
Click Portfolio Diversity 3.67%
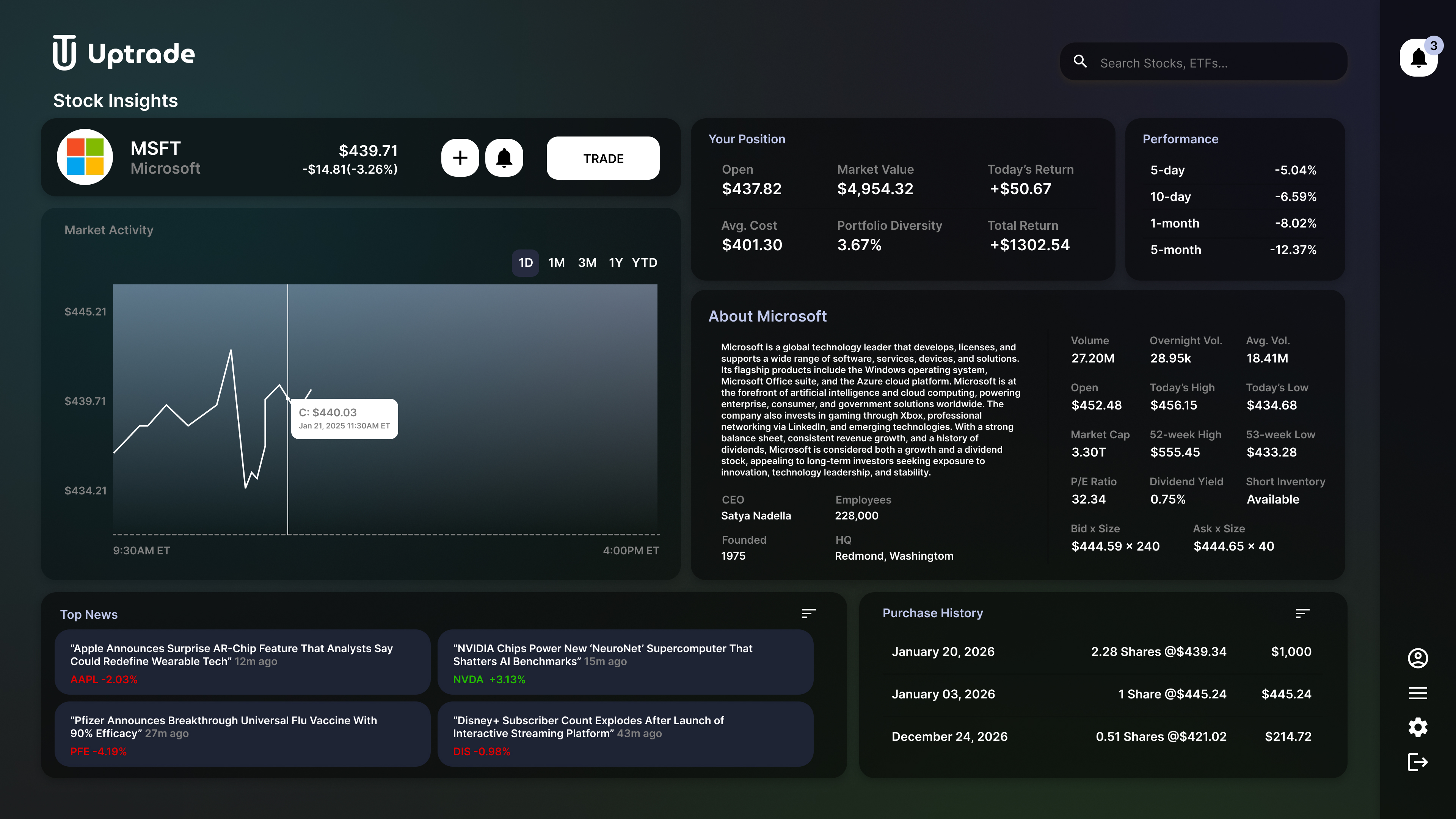889,236
